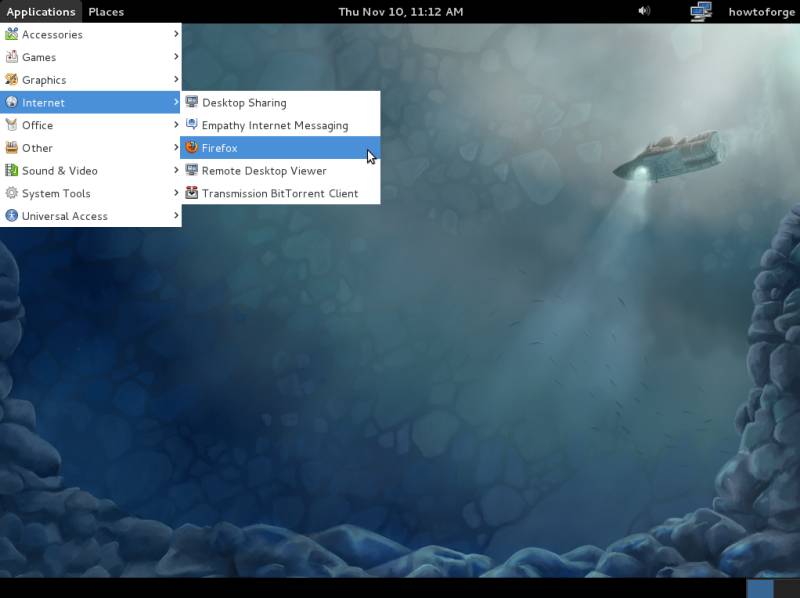
Task: Select the Universal Access label
Action: pyautogui.click(x=65, y=216)
